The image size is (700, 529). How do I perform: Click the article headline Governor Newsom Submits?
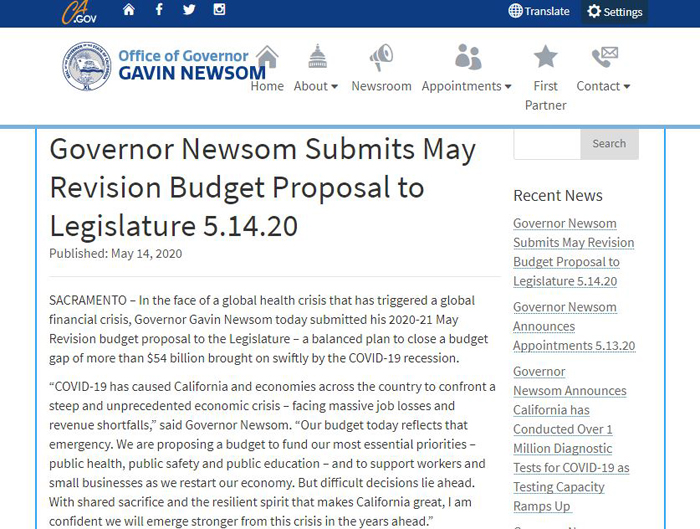(262, 187)
